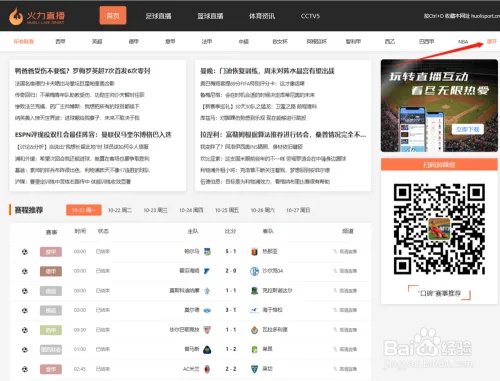This screenshot has width=500, height=381.
Task: Switch to the 10-26 周六 date tab
Action: pos(262,210)
